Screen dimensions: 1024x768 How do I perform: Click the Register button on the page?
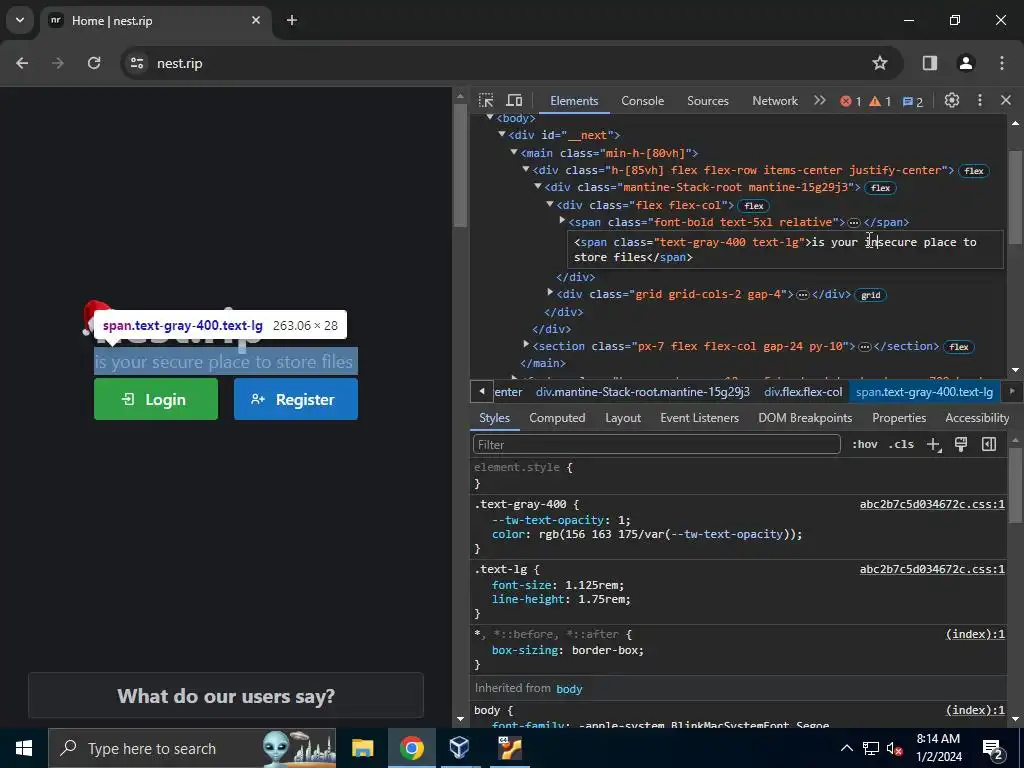click(x=296, y=399)
